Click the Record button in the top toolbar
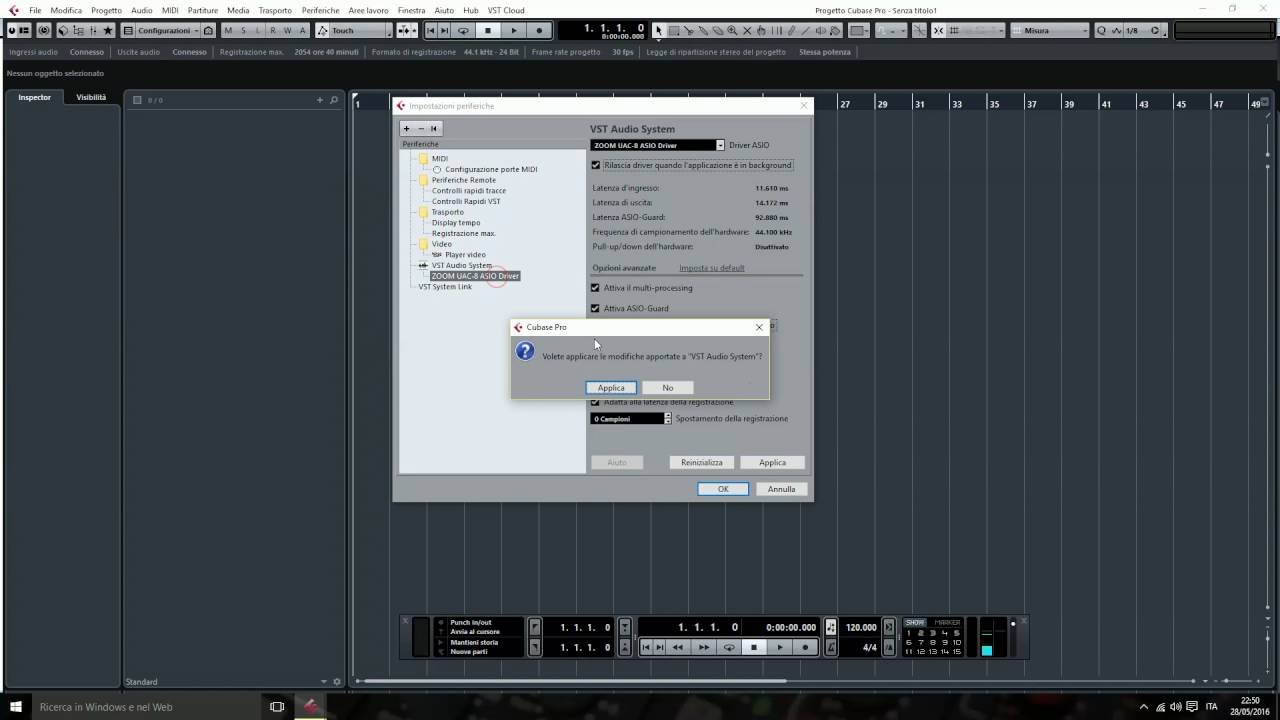Viewport: 1280px width, 720px height. (x=539, y=30)
